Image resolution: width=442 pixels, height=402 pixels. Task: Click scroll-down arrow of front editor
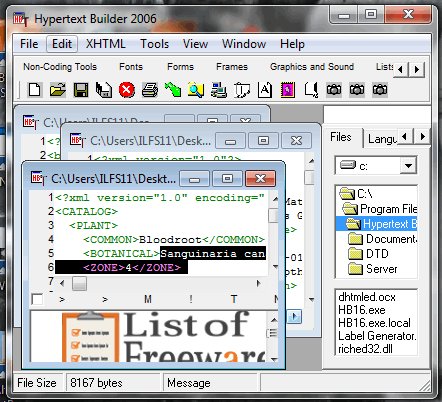tap(275, 267)
